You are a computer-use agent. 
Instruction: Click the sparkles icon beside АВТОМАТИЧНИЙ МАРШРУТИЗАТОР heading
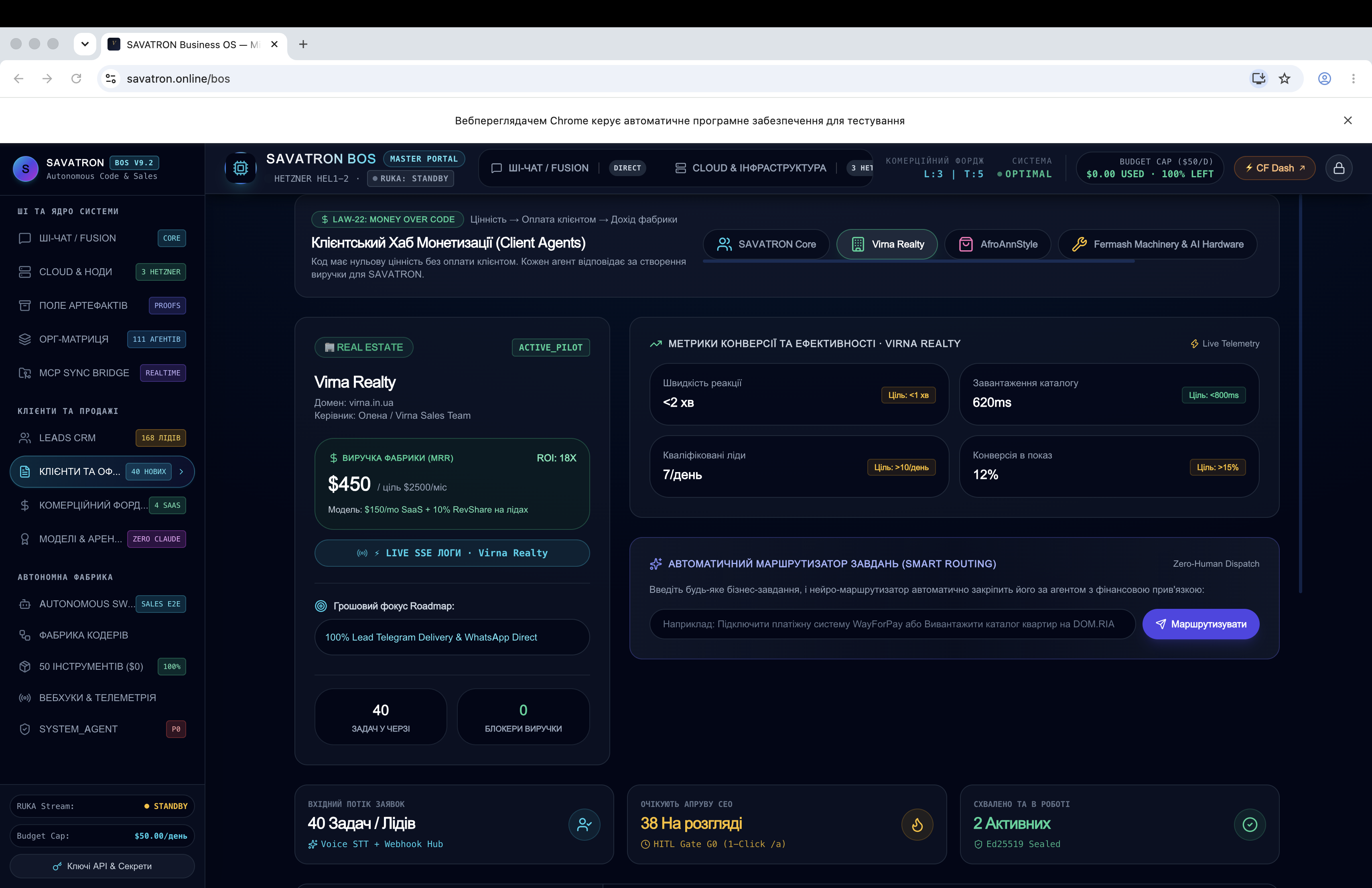(x=656, y=564)
